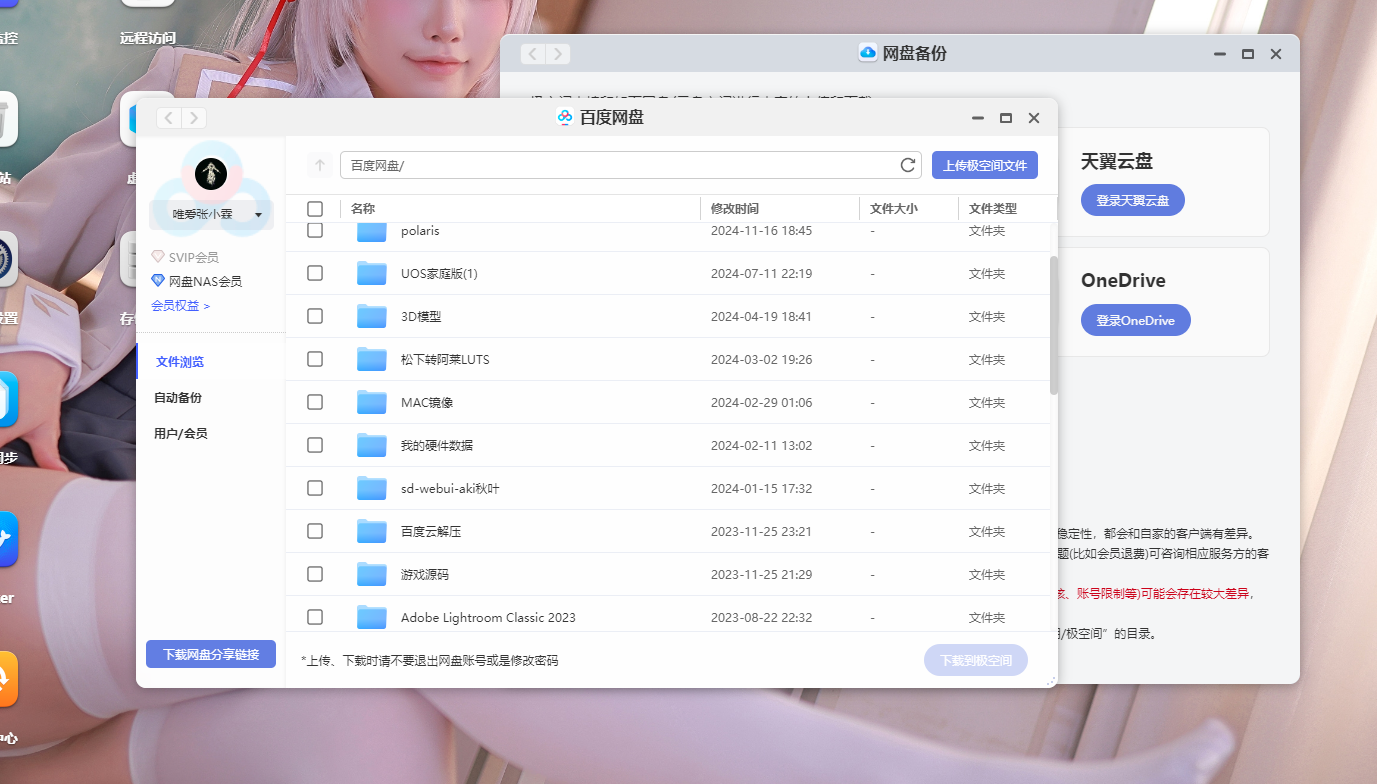Click the 百度网盘 logo in the title bar
The image size is (1377, 784).
click(565, 118)
